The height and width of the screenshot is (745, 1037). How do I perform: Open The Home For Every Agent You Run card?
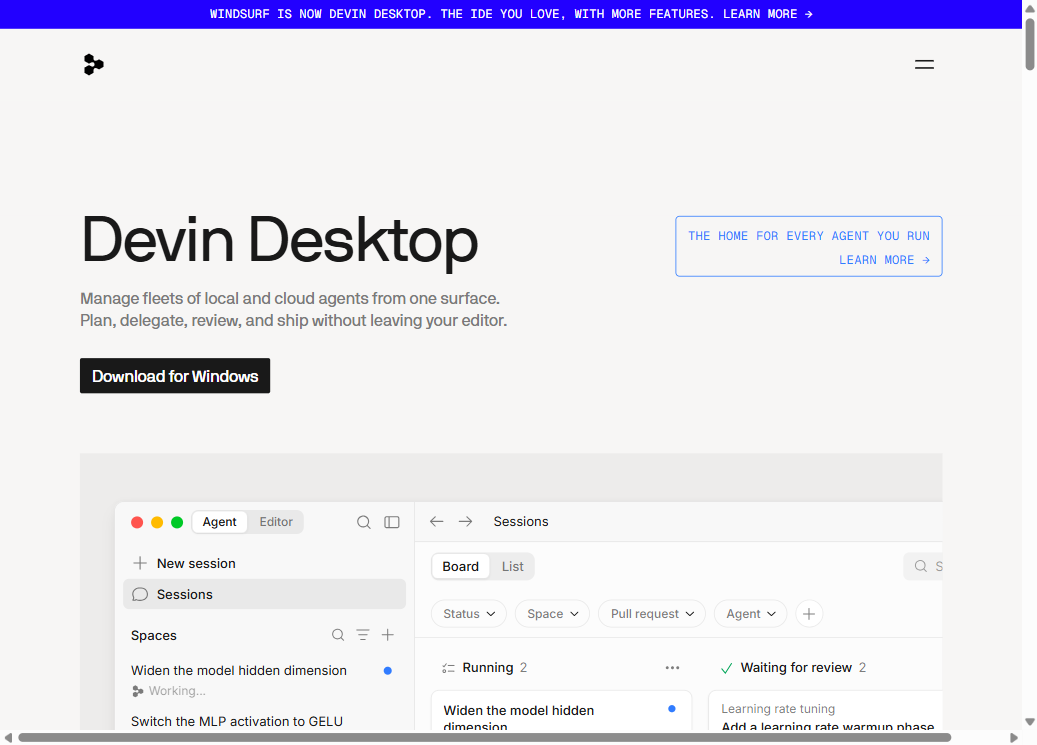(x=809, y=246)
